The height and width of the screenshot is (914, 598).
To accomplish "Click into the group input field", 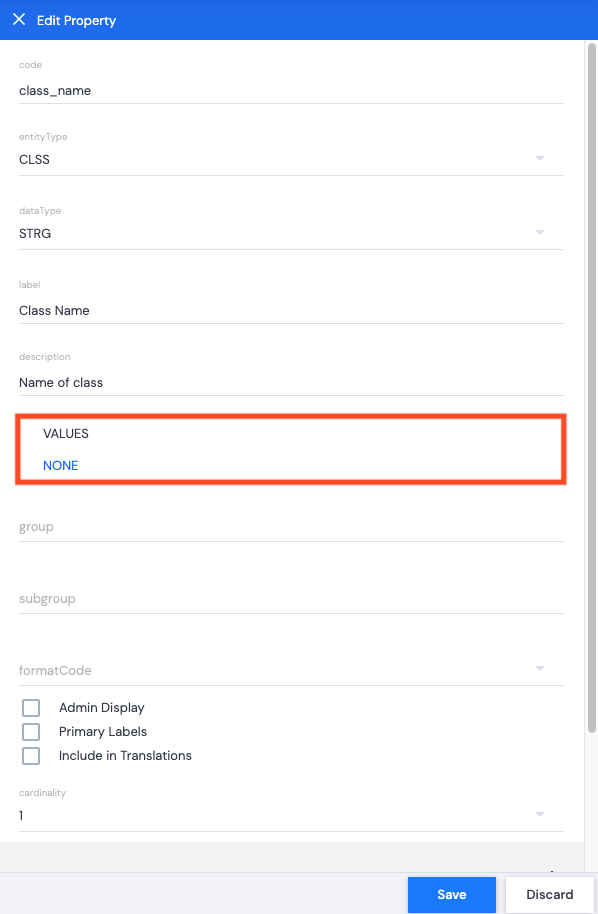I will (x=291, y=527).
